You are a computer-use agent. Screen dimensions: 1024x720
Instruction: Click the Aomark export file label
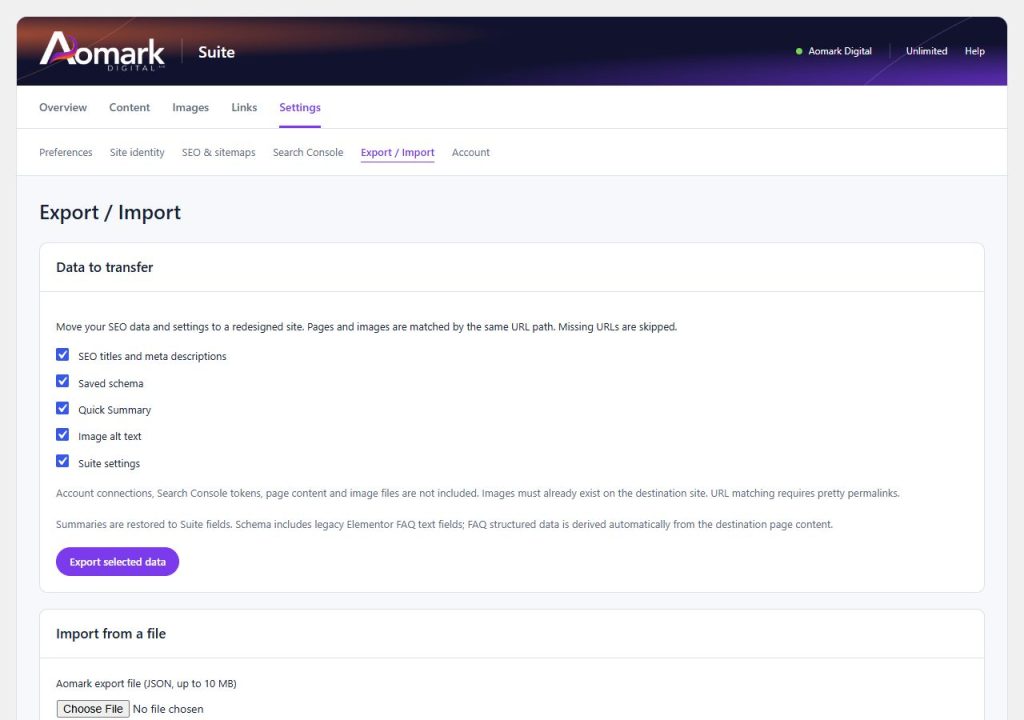146,683
